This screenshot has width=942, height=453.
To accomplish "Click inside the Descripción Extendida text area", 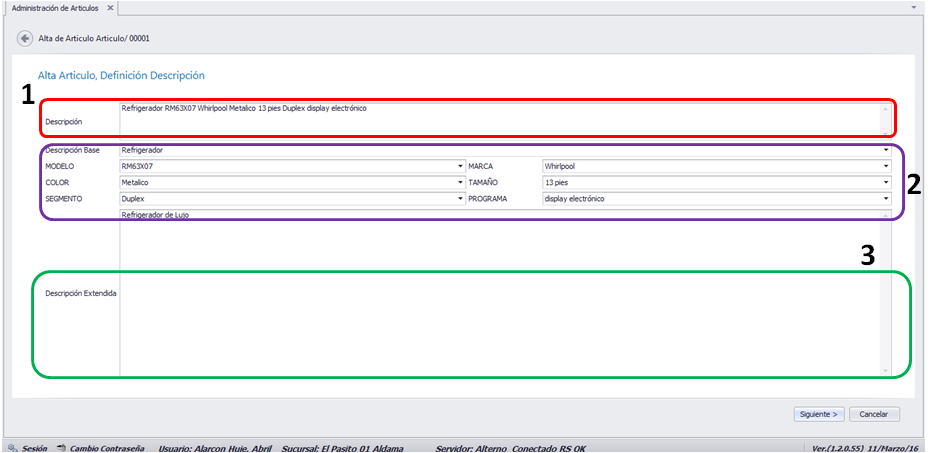I will pyautogui.click(x=500, y=293).
